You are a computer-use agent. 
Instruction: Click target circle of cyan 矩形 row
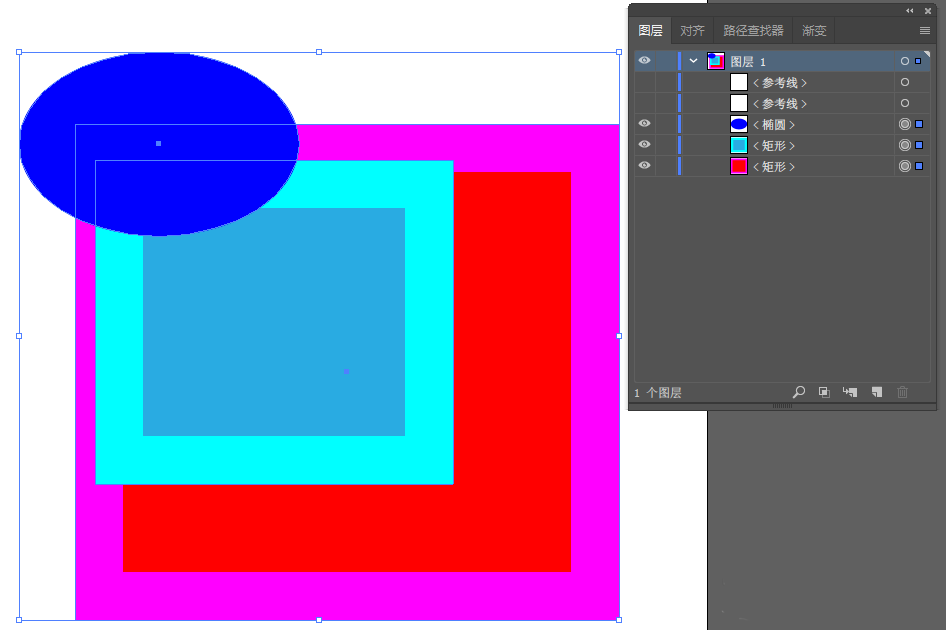[904, 145]
